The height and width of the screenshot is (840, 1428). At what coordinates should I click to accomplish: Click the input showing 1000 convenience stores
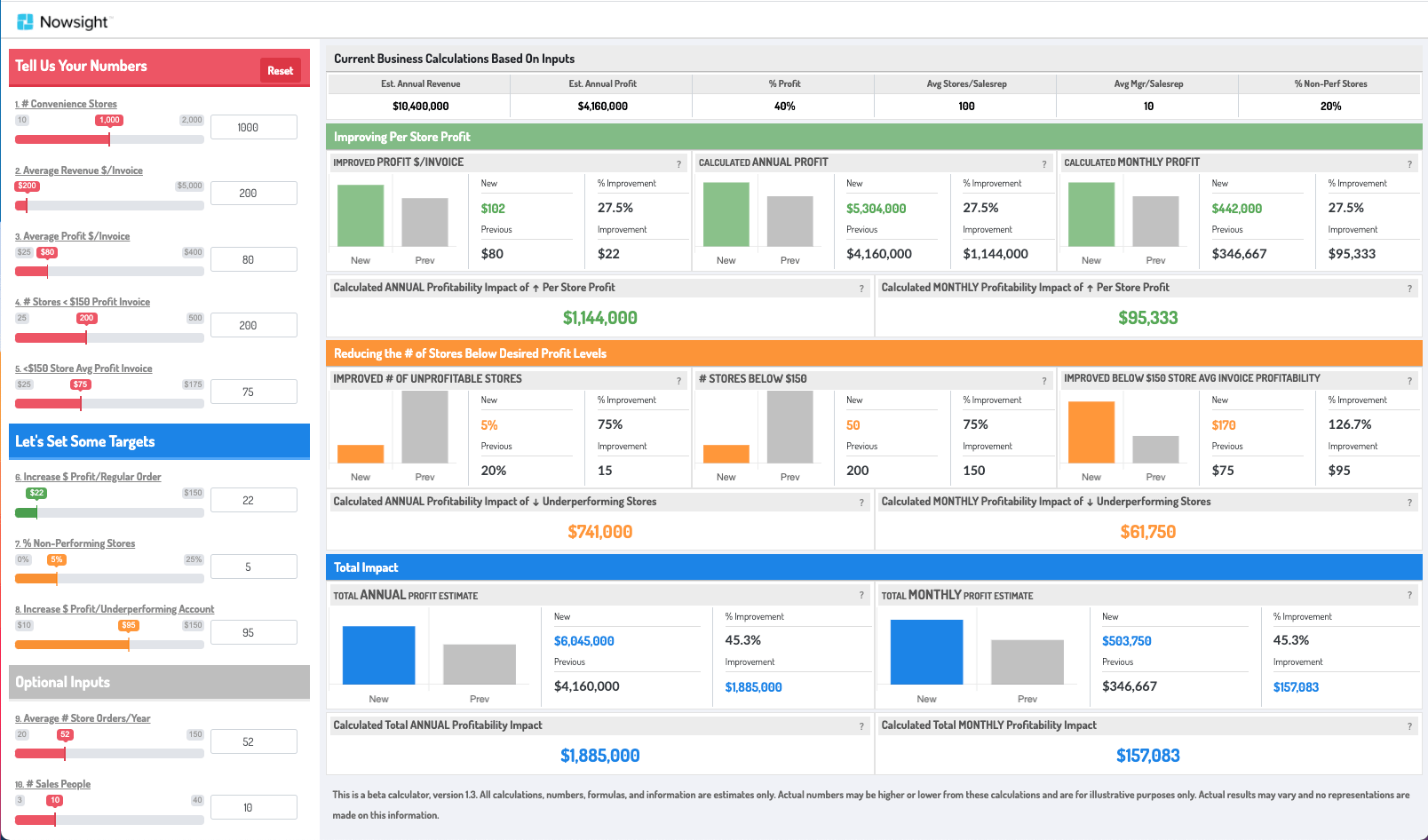point(253,126)
